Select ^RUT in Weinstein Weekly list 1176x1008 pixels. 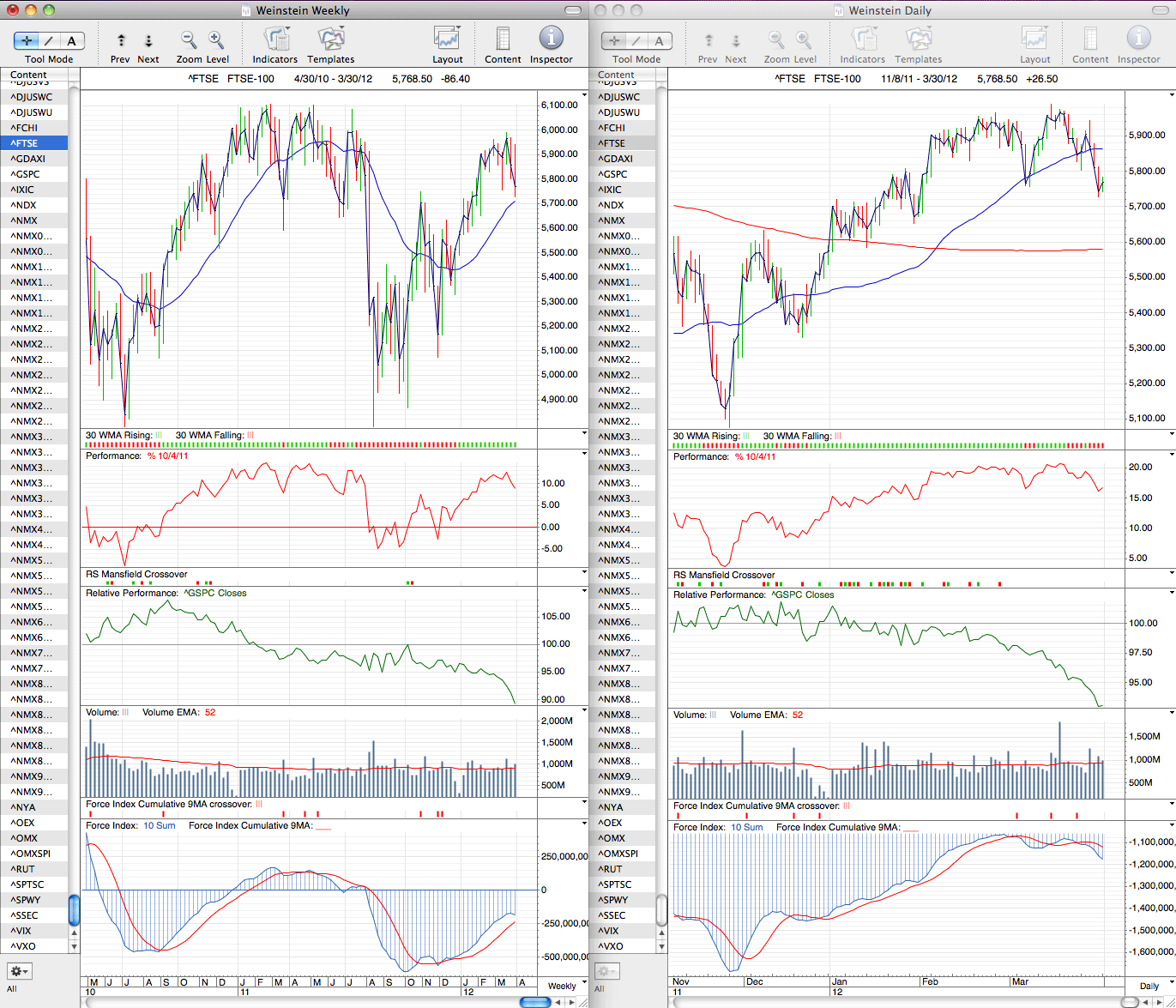(34, 869)
